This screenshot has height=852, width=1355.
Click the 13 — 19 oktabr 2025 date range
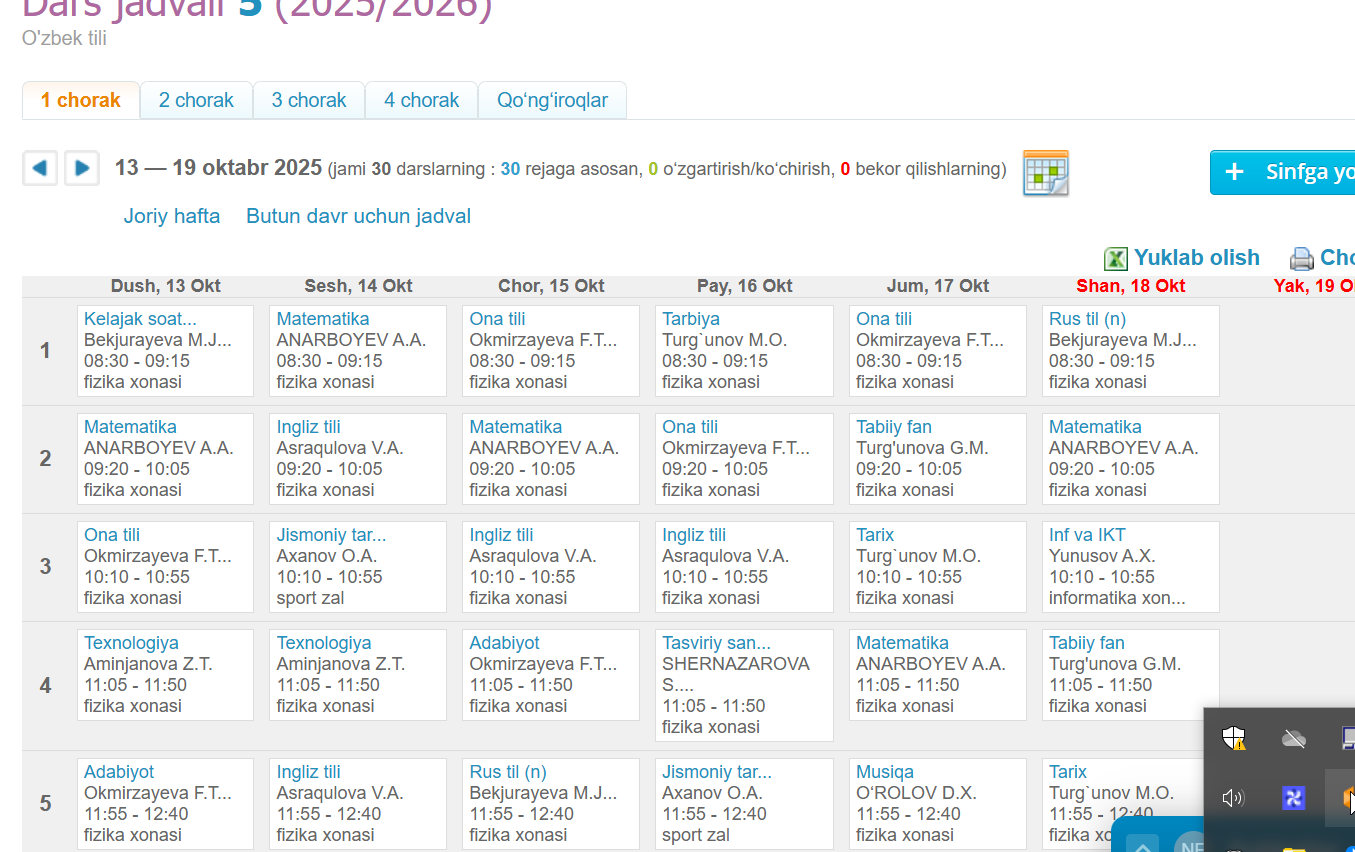click(x=218, y=168)
